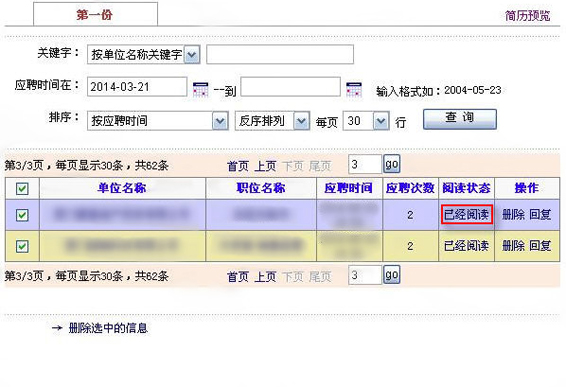The image size is (566, 387).
Task: Focus the bottom page number field
Action: (x=365, y=275)
